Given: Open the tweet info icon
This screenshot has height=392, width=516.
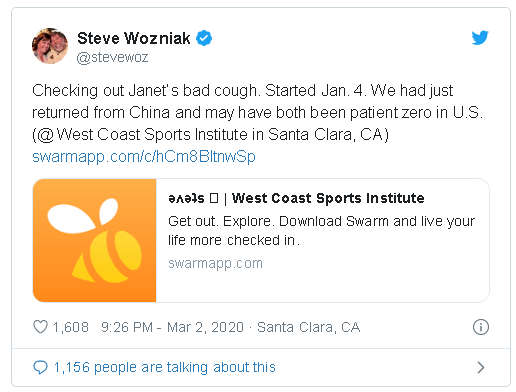Looking at the screenshot, I should 481,327.
